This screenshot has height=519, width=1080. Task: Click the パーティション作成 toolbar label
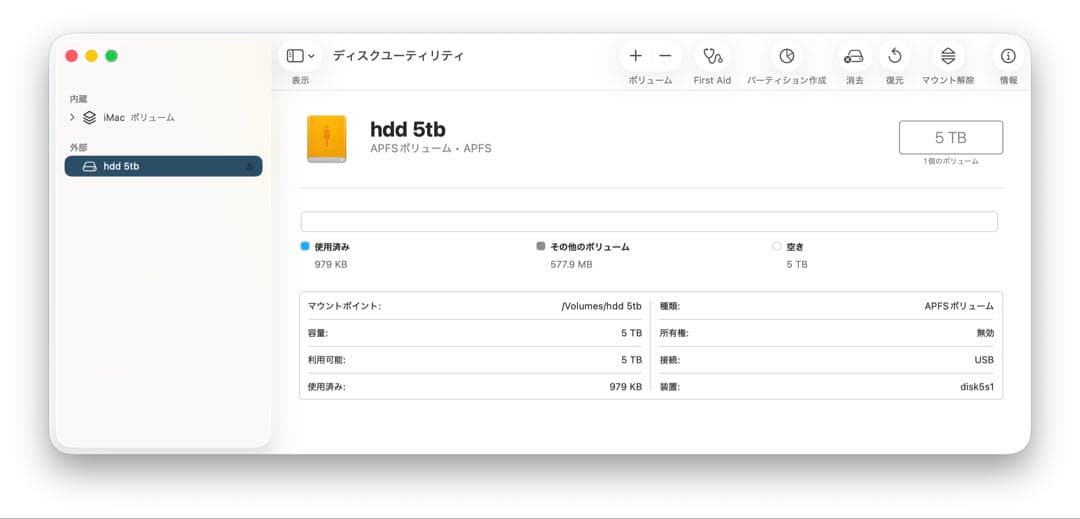787,81
